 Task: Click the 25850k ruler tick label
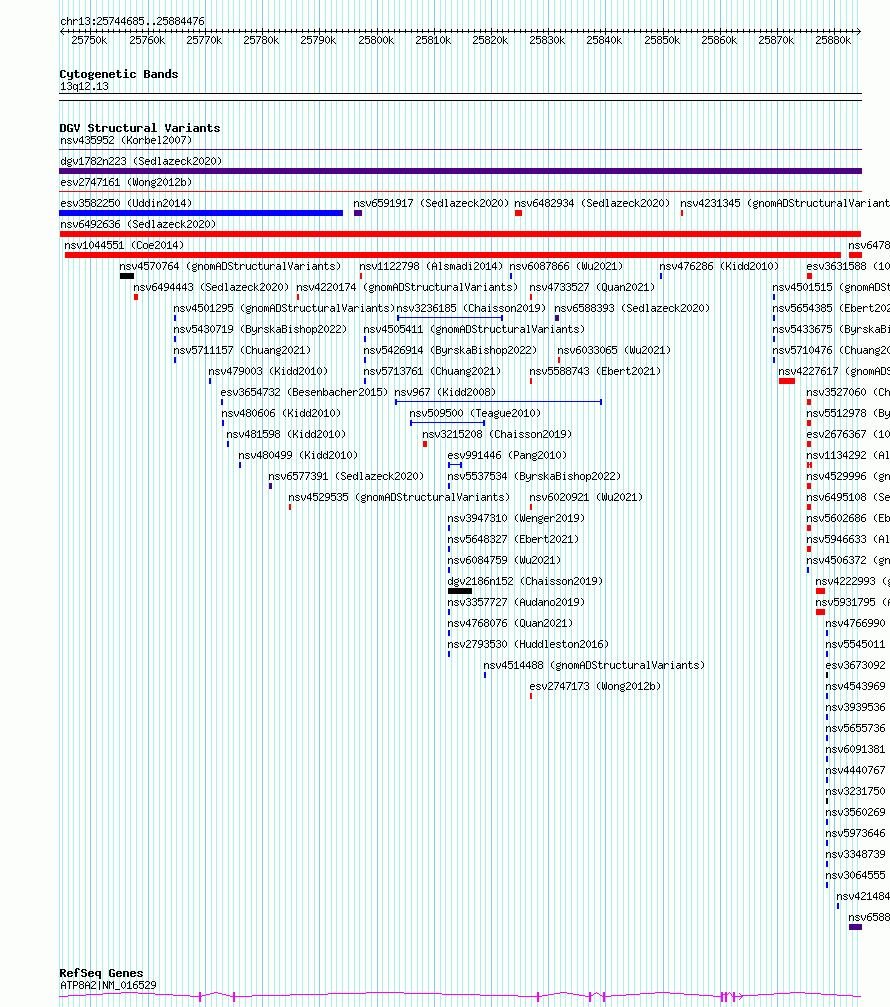coord(662,40)
